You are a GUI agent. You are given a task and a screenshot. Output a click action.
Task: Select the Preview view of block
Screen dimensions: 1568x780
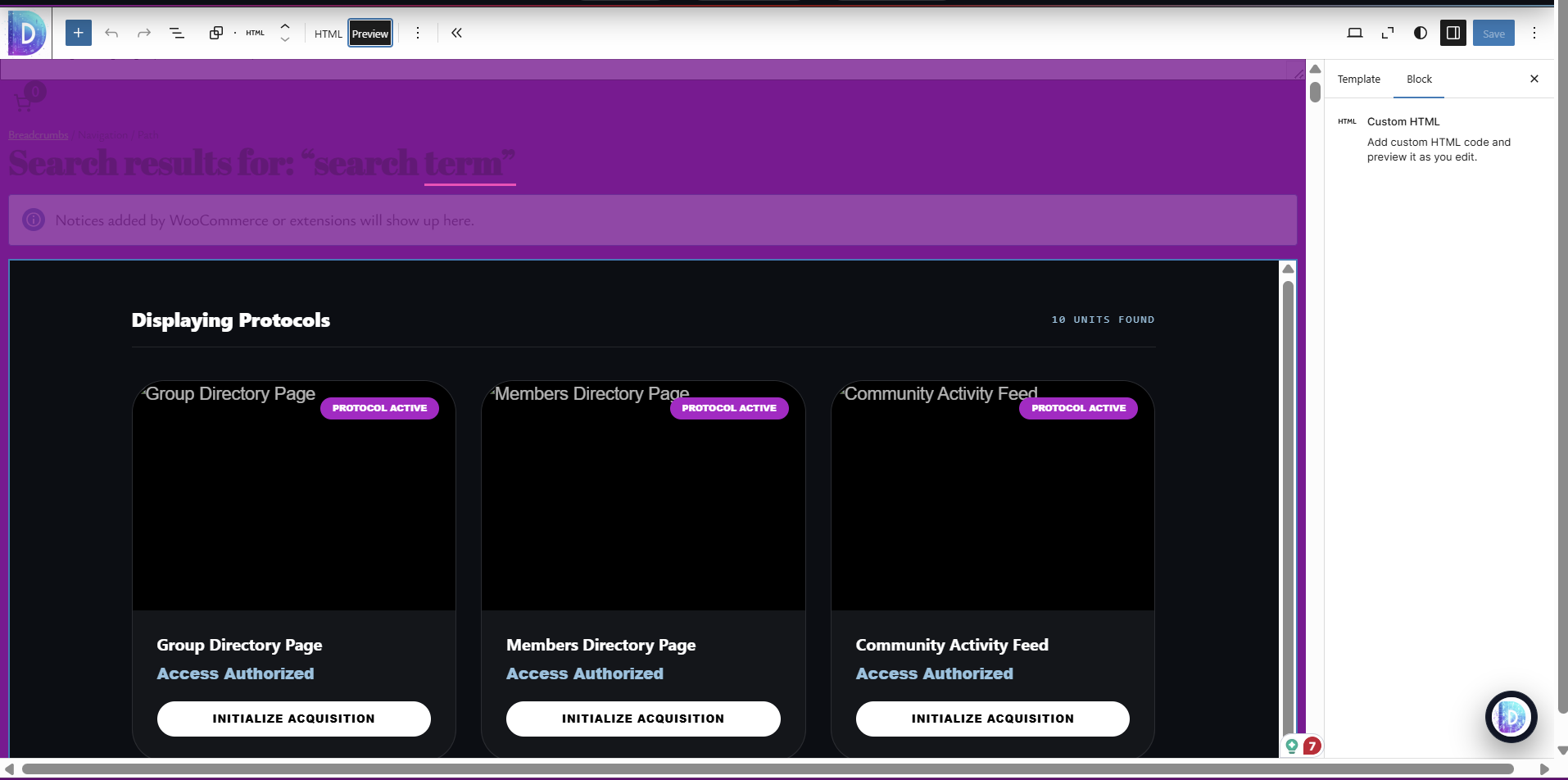point(370,34)
